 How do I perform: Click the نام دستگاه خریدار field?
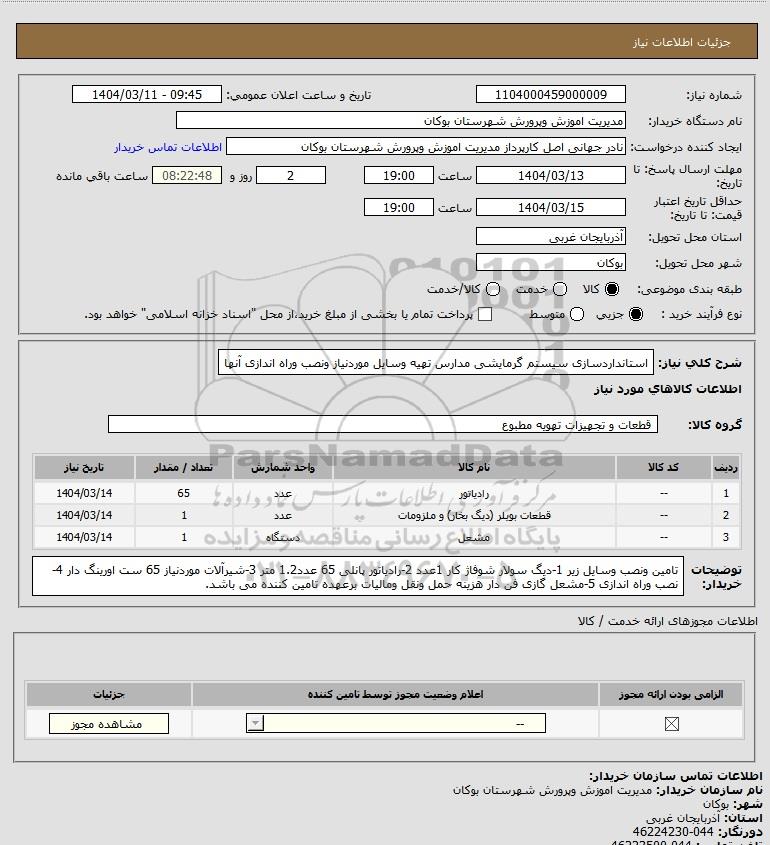400,120
